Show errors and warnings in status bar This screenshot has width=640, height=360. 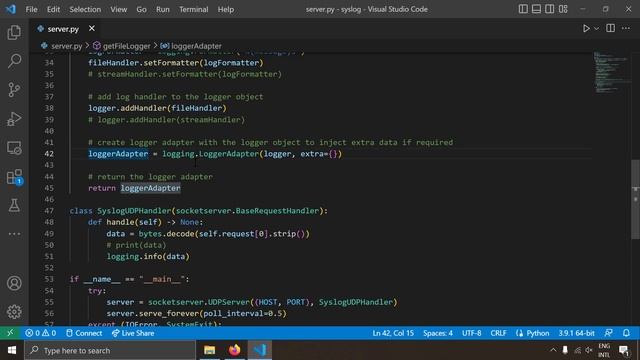(x=40, y=333)
